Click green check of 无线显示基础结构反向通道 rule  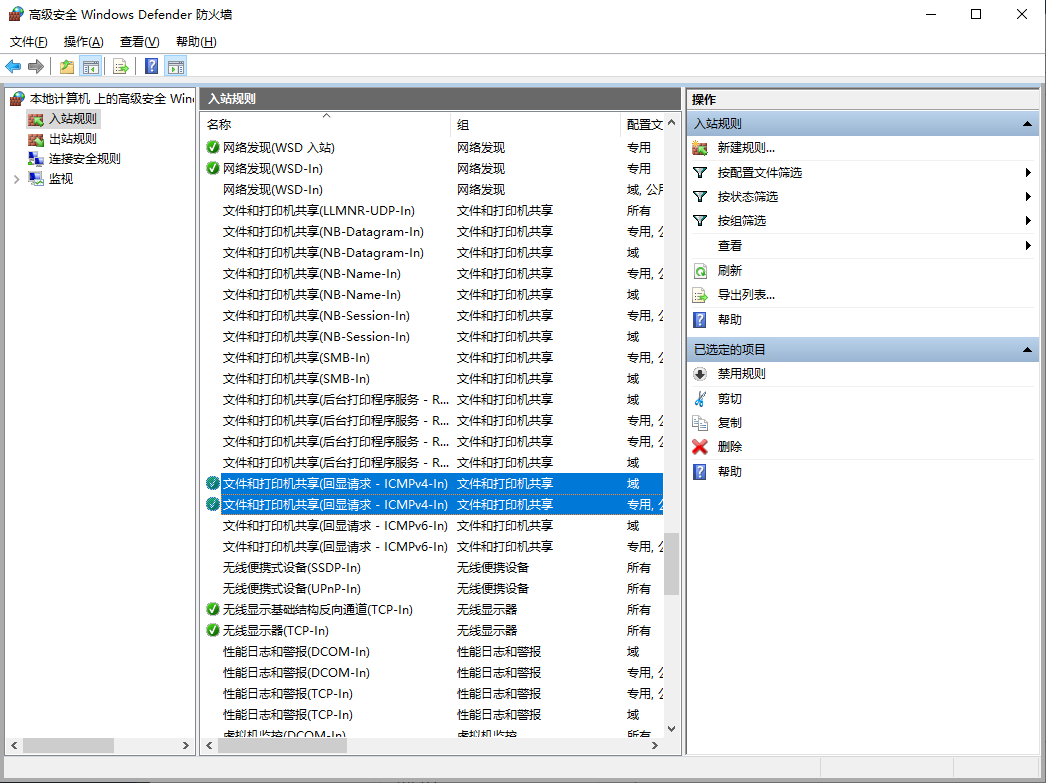pos(213,610)
